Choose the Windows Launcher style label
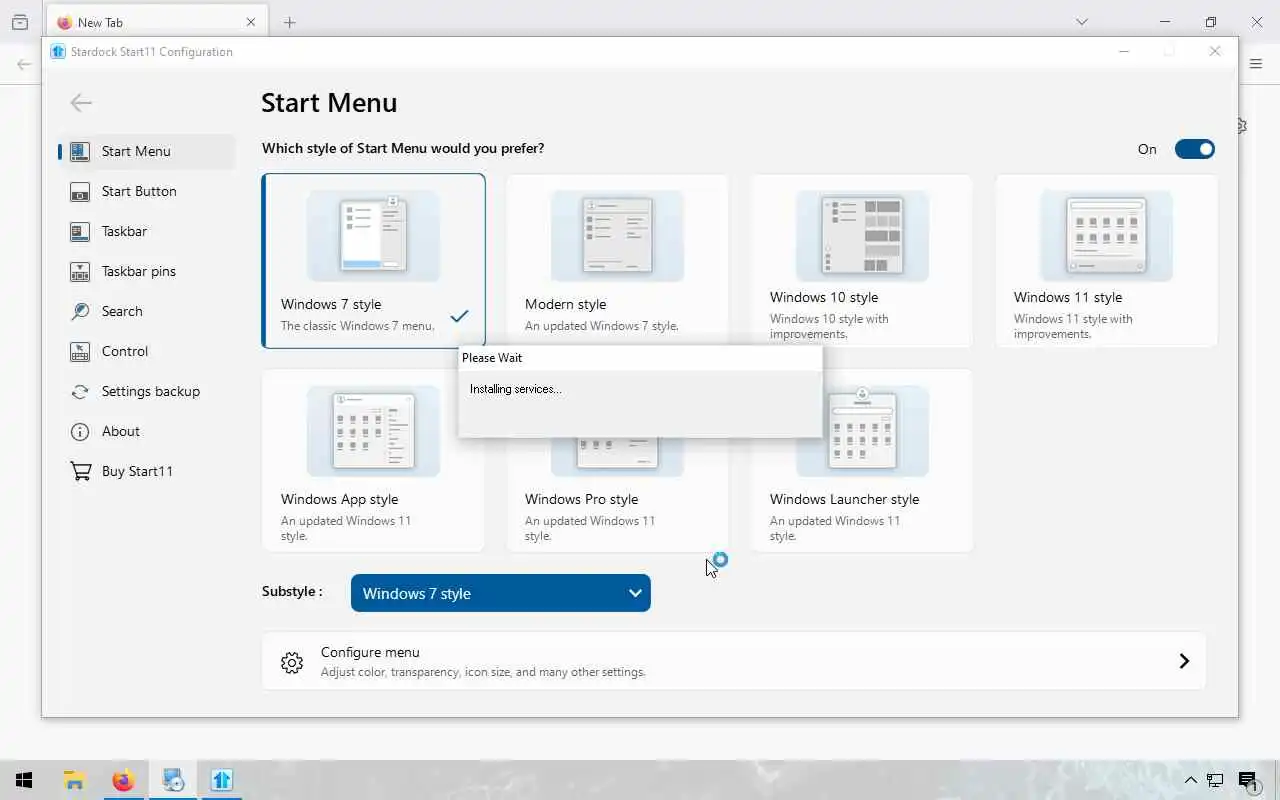This screenshot has height=800, width=1280. tap(844, 499)
